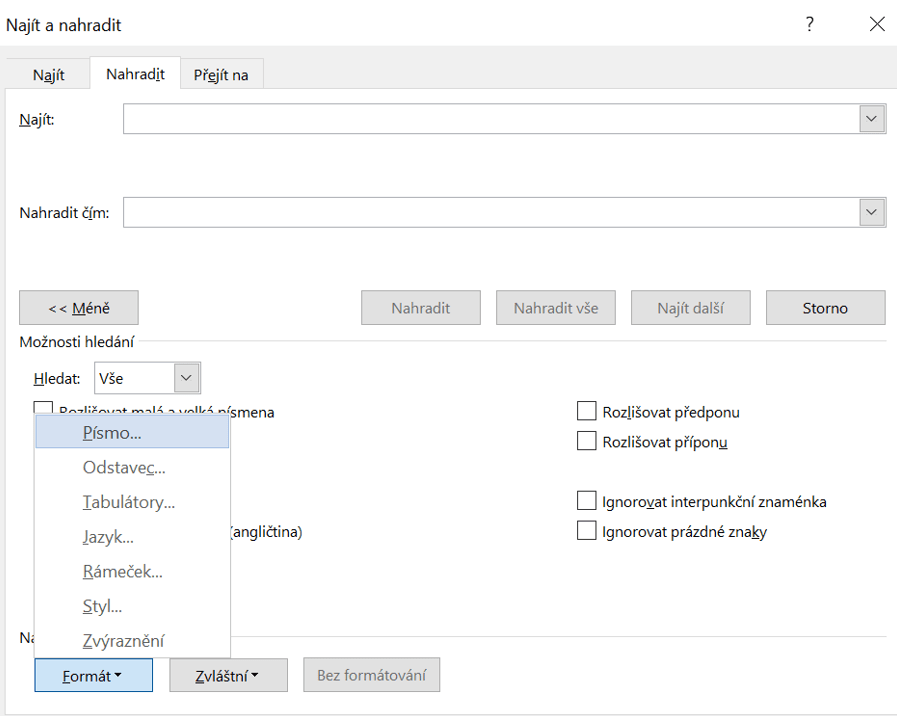Click the help question mark icon
Viewport: 897px width, 716px height.
[x=810, y=25]
